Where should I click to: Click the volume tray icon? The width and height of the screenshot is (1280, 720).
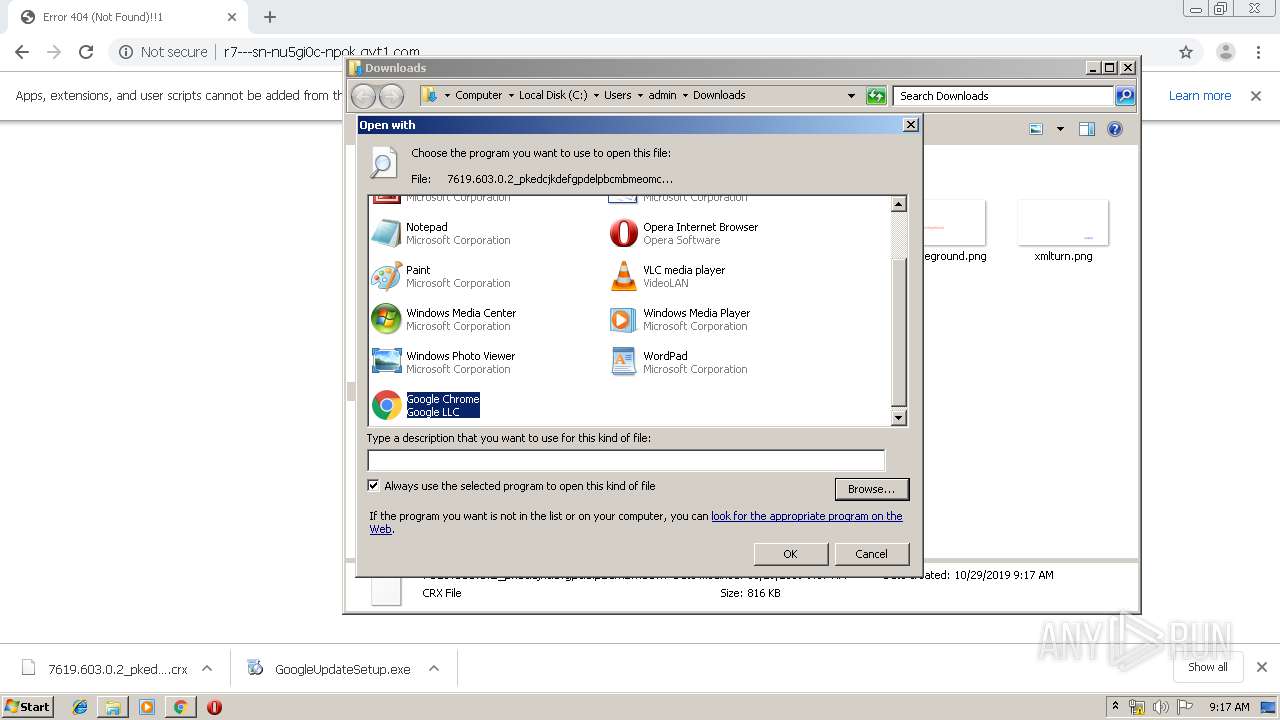[1161, 707]
